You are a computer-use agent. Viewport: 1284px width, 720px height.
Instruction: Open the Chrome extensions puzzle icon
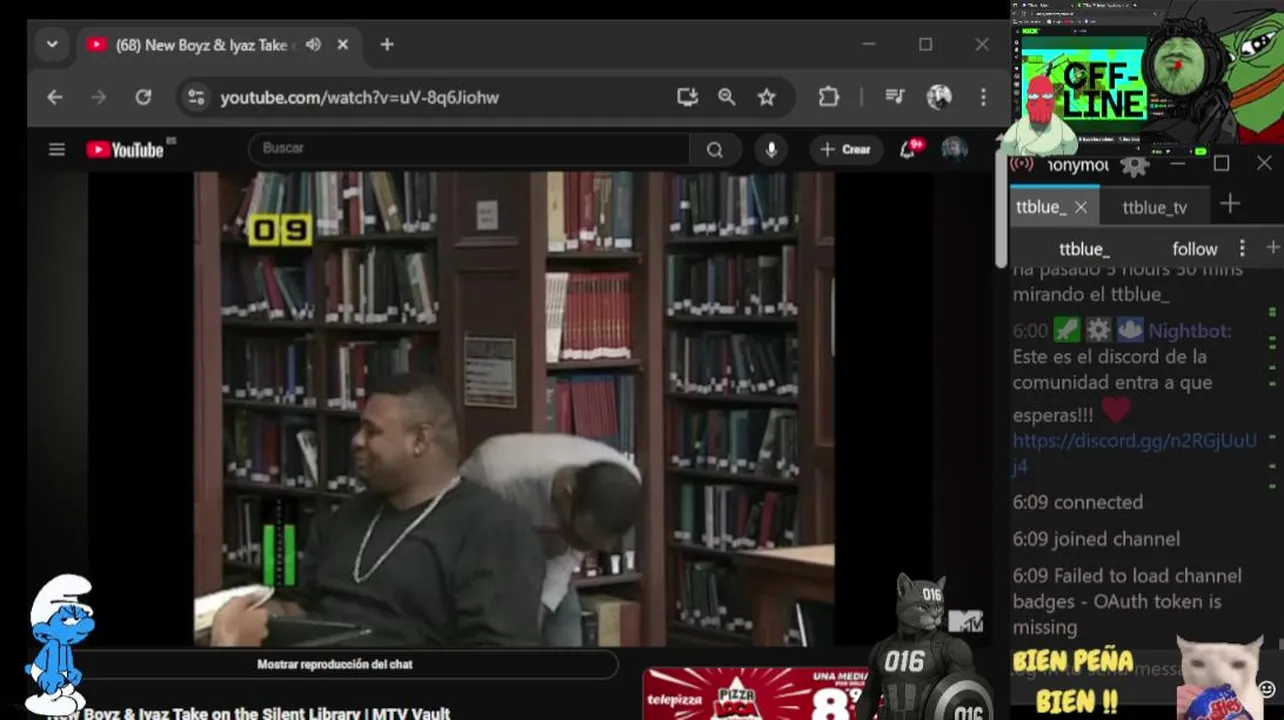(829, 97)
